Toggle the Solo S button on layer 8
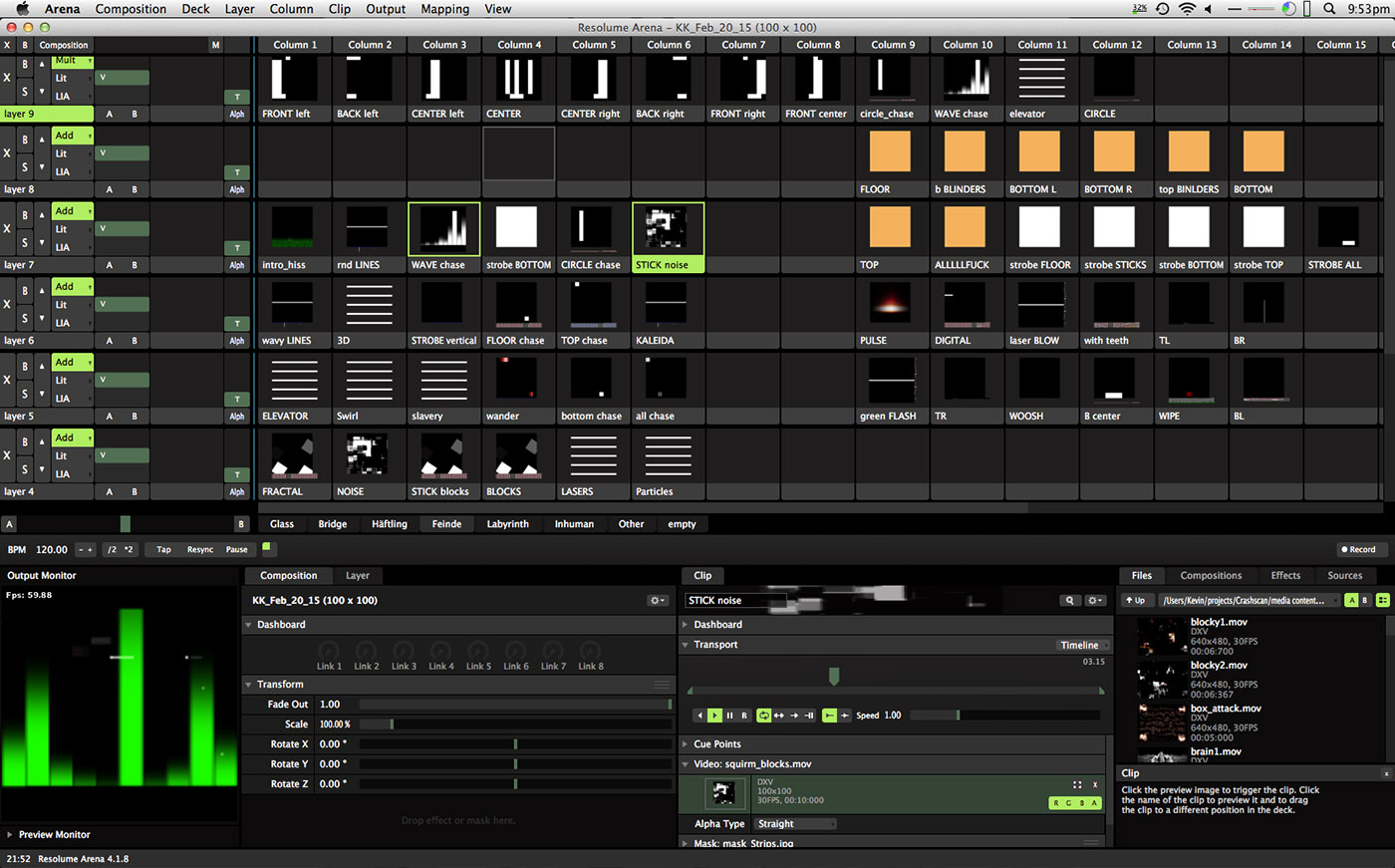Screen dimensions: 1395x868 coord(25,166)
